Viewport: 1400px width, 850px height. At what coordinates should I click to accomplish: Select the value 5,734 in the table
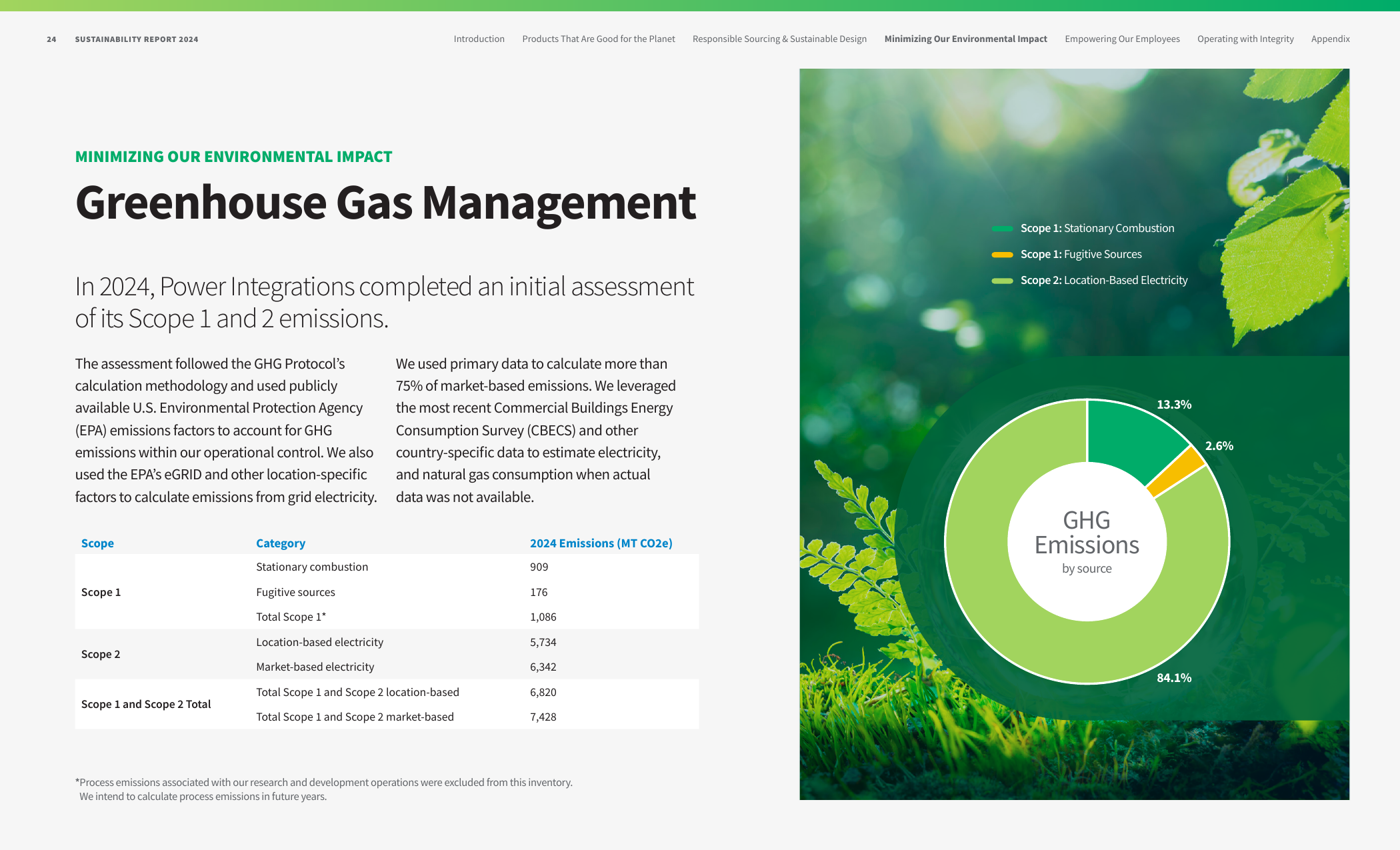pyautogui.click(x=543, y=642)
